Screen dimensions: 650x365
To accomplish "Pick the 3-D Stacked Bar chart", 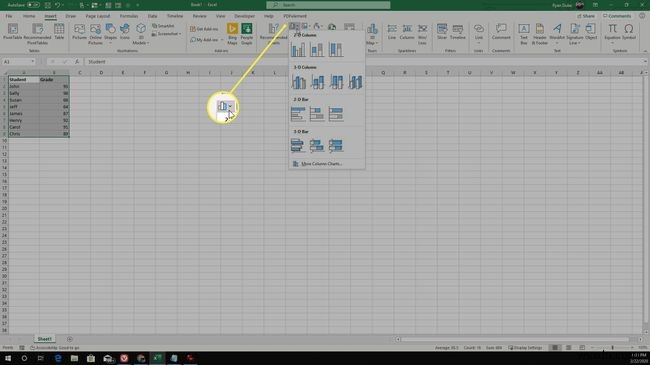I will [317, 146].
